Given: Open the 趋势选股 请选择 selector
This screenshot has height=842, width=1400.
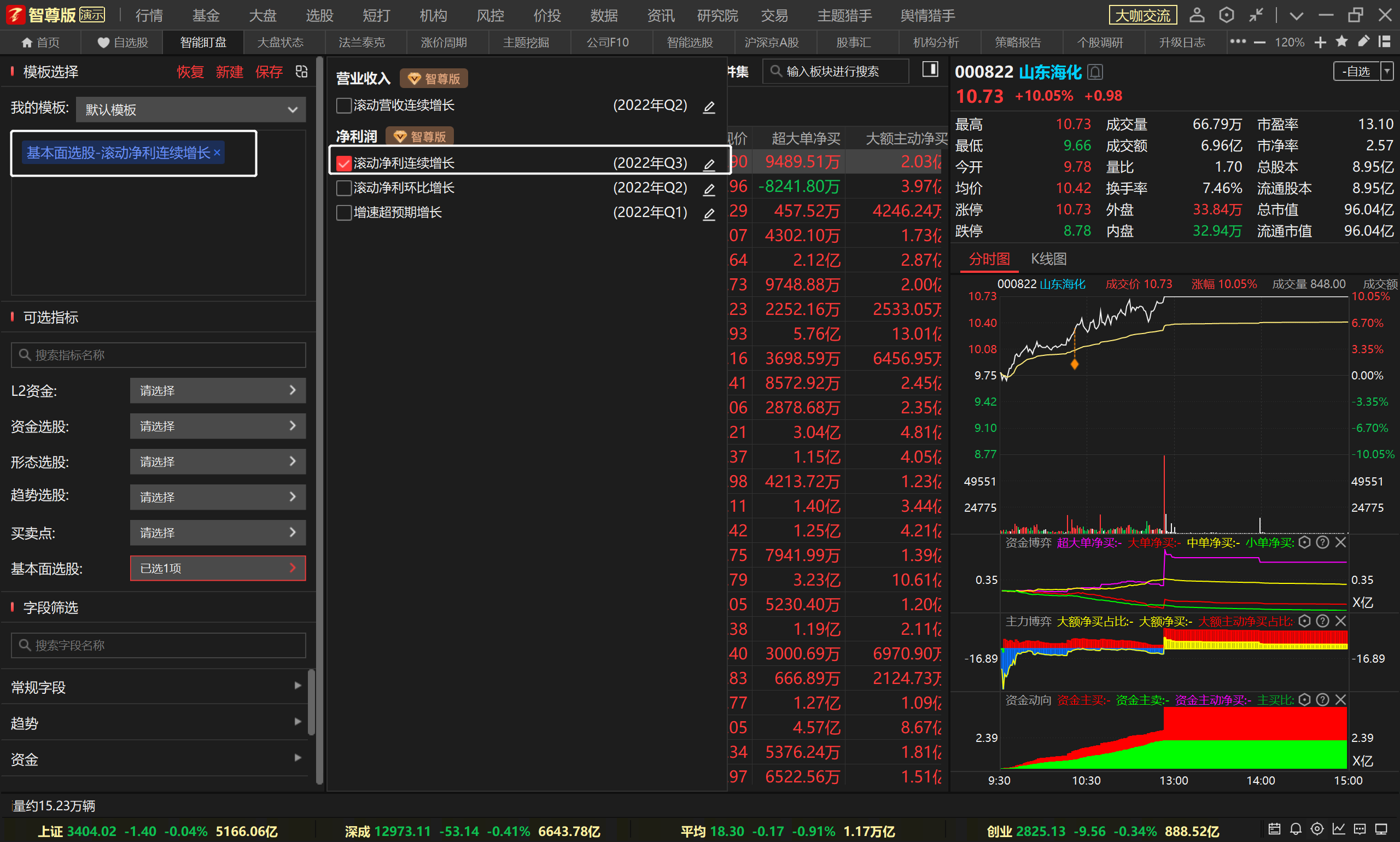Looking at the screenshot, I should (218, 497).
